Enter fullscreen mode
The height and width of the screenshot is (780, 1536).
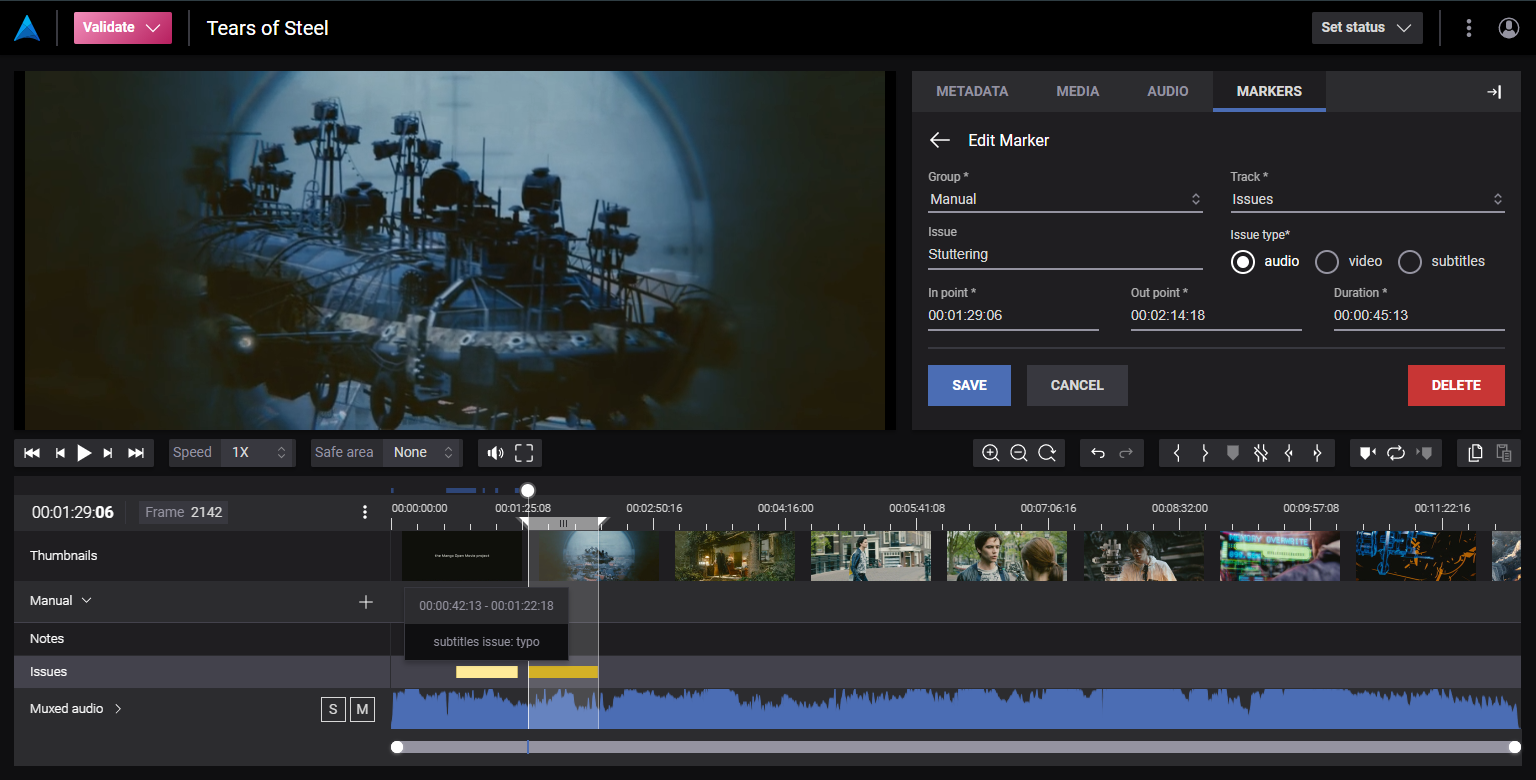(x=524, y=453)
